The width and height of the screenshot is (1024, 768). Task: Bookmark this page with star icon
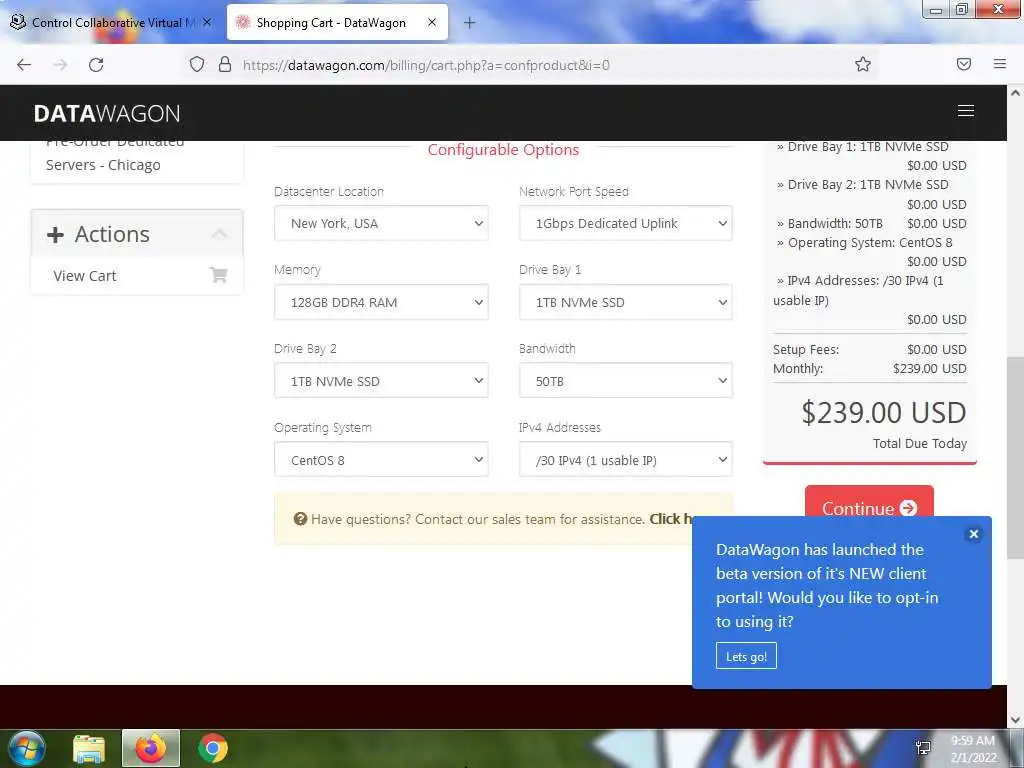pyautogui.click(x=863, y=64)
